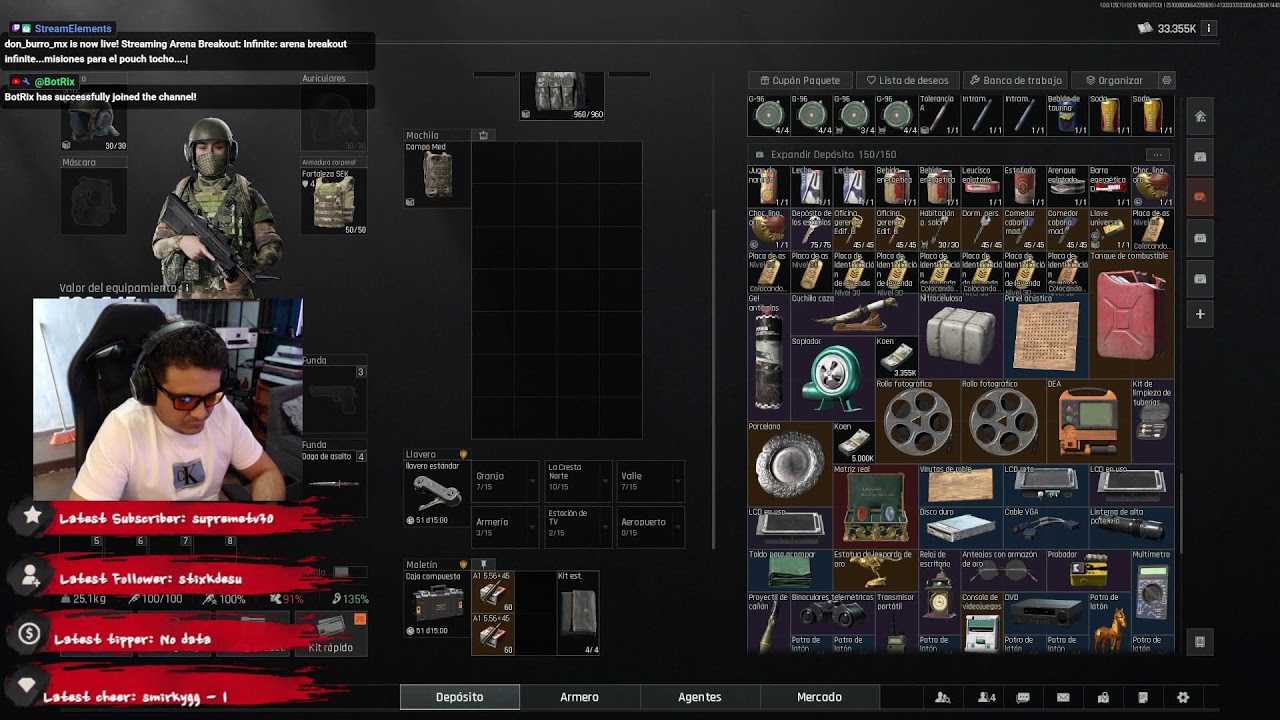Expand the Armería 3/15 key dropdown
Viewport: 1280px width, 720px height.
click(x=504, y=527)
